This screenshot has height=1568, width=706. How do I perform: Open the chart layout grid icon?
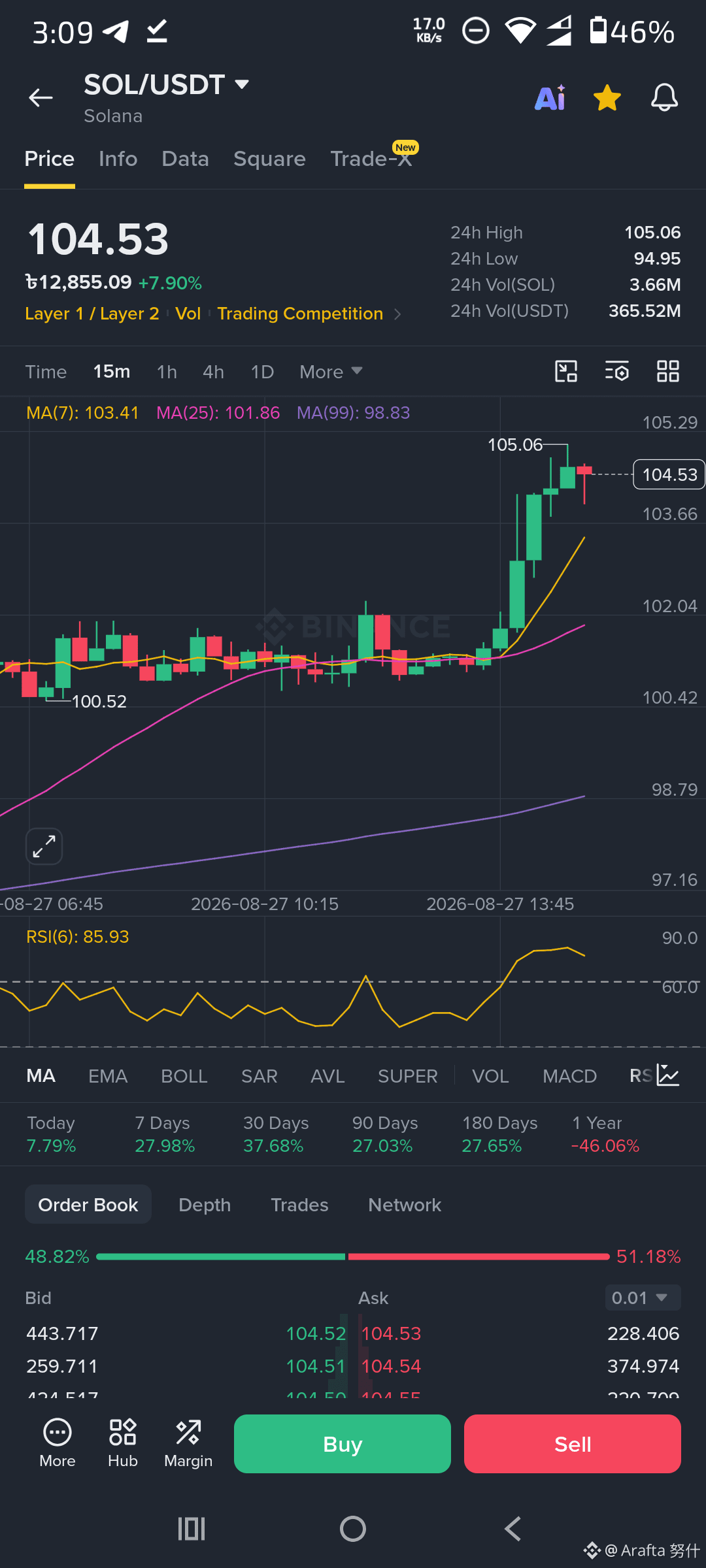tap(668, 371)
